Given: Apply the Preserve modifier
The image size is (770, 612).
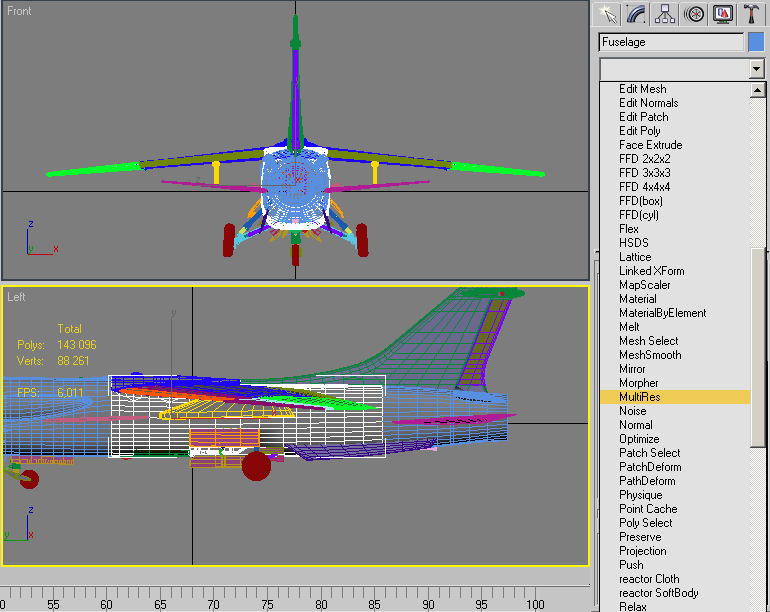Looking at the screenshot, I should 640,537.
